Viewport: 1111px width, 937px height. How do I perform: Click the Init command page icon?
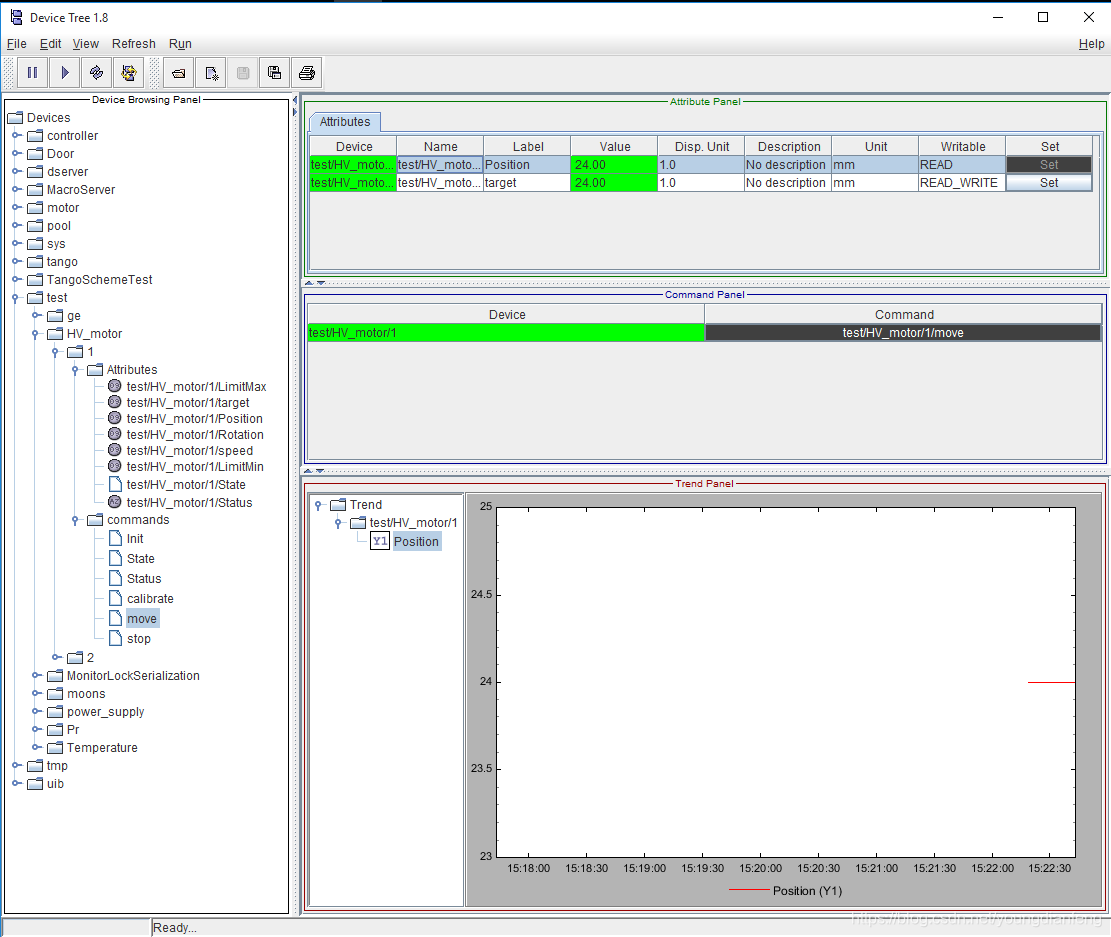[115, 539]
